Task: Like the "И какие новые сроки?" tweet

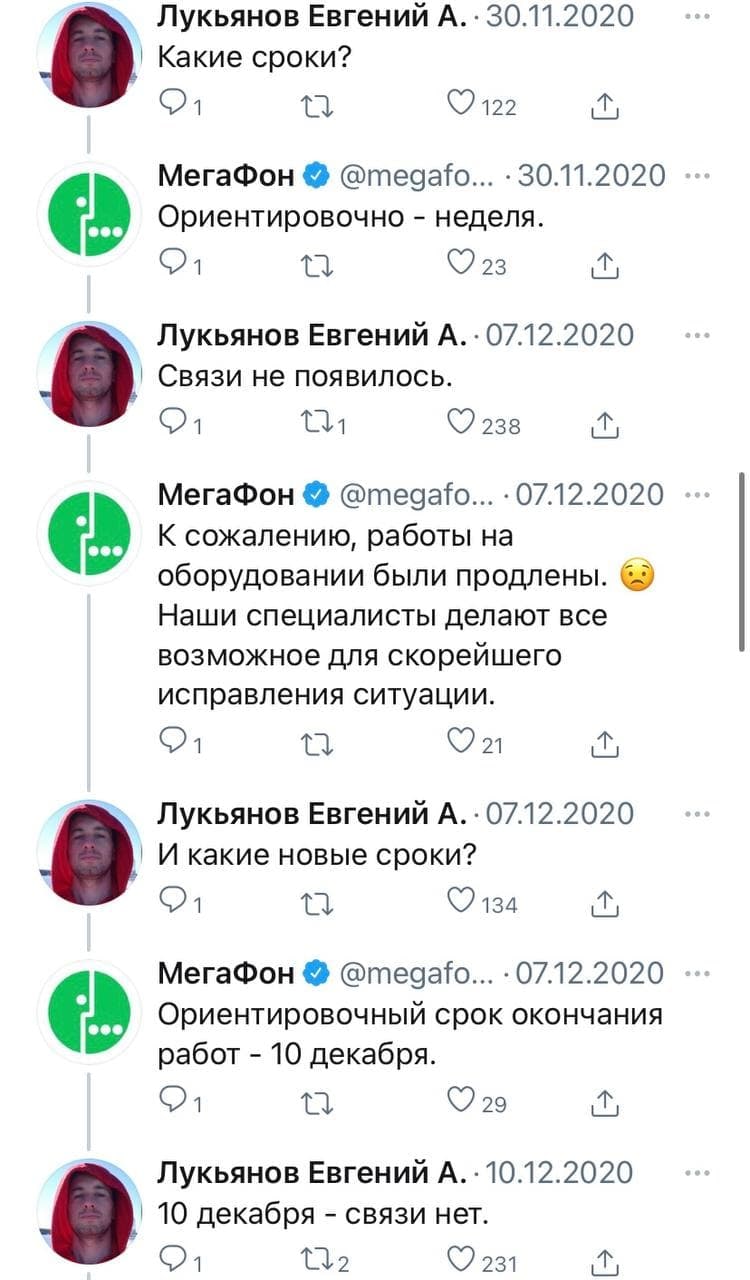Action: click(x=461, y=903)
